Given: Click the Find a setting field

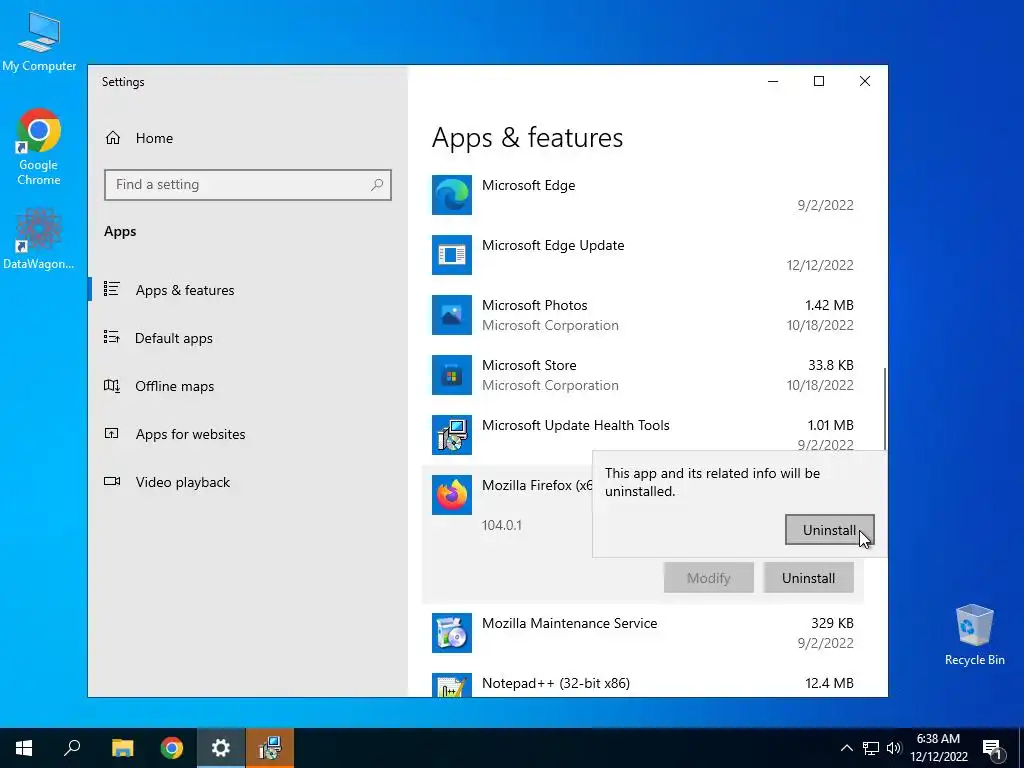Looking at the screenshot, I should 248,185.
